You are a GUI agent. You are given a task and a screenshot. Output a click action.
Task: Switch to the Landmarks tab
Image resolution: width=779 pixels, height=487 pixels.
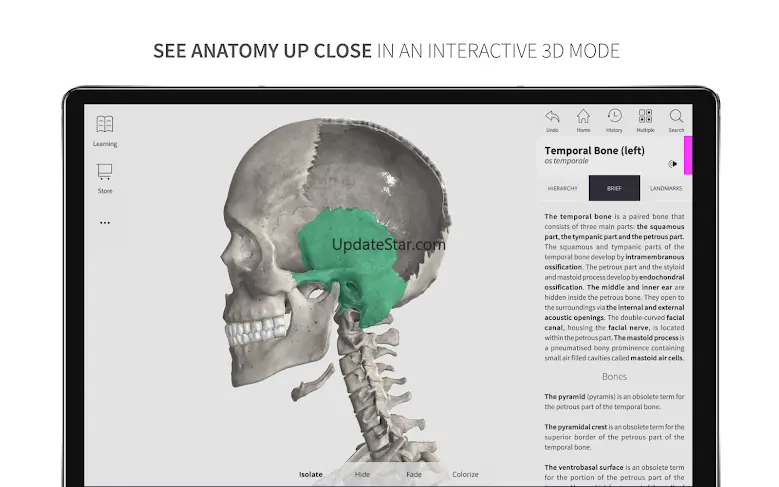click(666, 188)
